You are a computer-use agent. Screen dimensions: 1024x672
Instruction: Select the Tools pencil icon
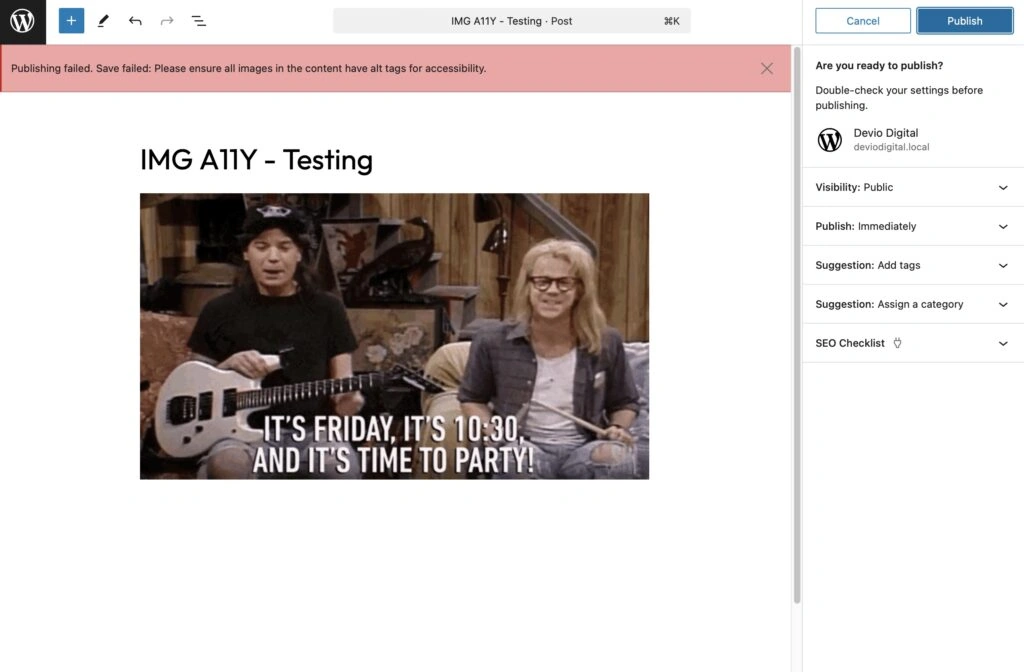103,21
